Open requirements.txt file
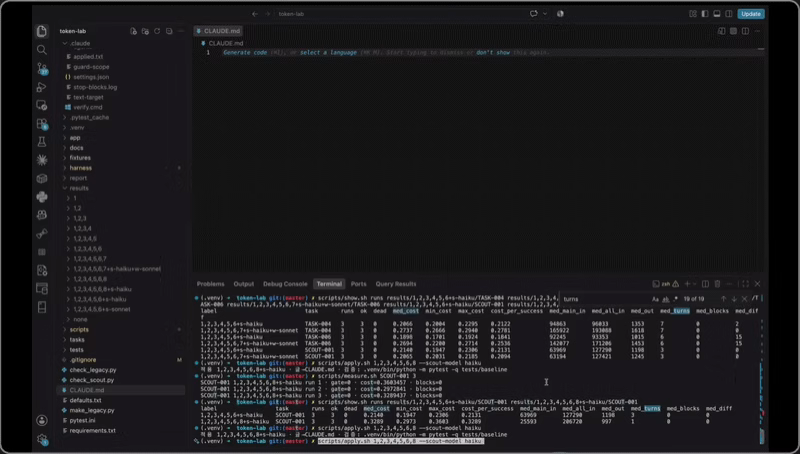The width and height of the screenshot is (800, 454). point(120,431)
